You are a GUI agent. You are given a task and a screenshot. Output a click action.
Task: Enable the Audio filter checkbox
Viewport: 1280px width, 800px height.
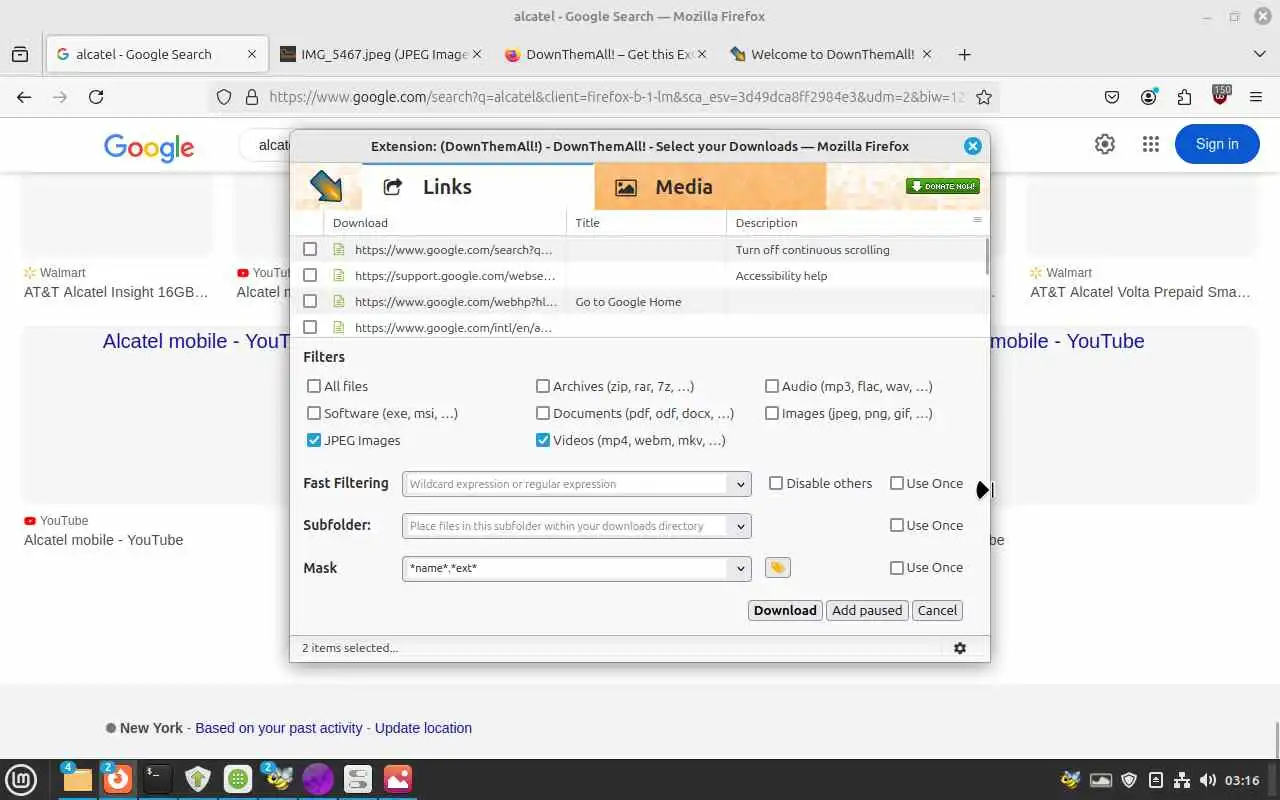point(772,386)
